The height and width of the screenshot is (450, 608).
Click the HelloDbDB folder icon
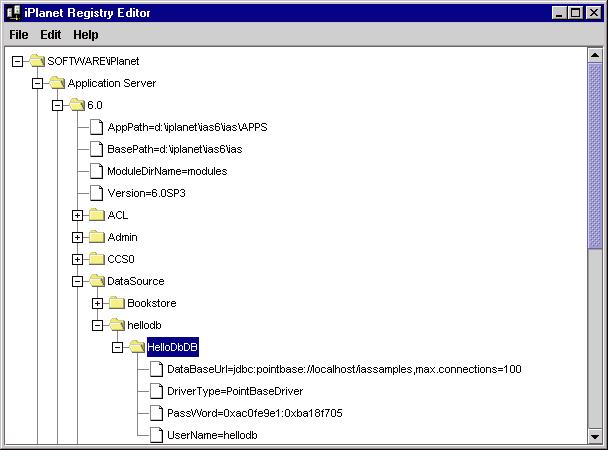(137, 347)
